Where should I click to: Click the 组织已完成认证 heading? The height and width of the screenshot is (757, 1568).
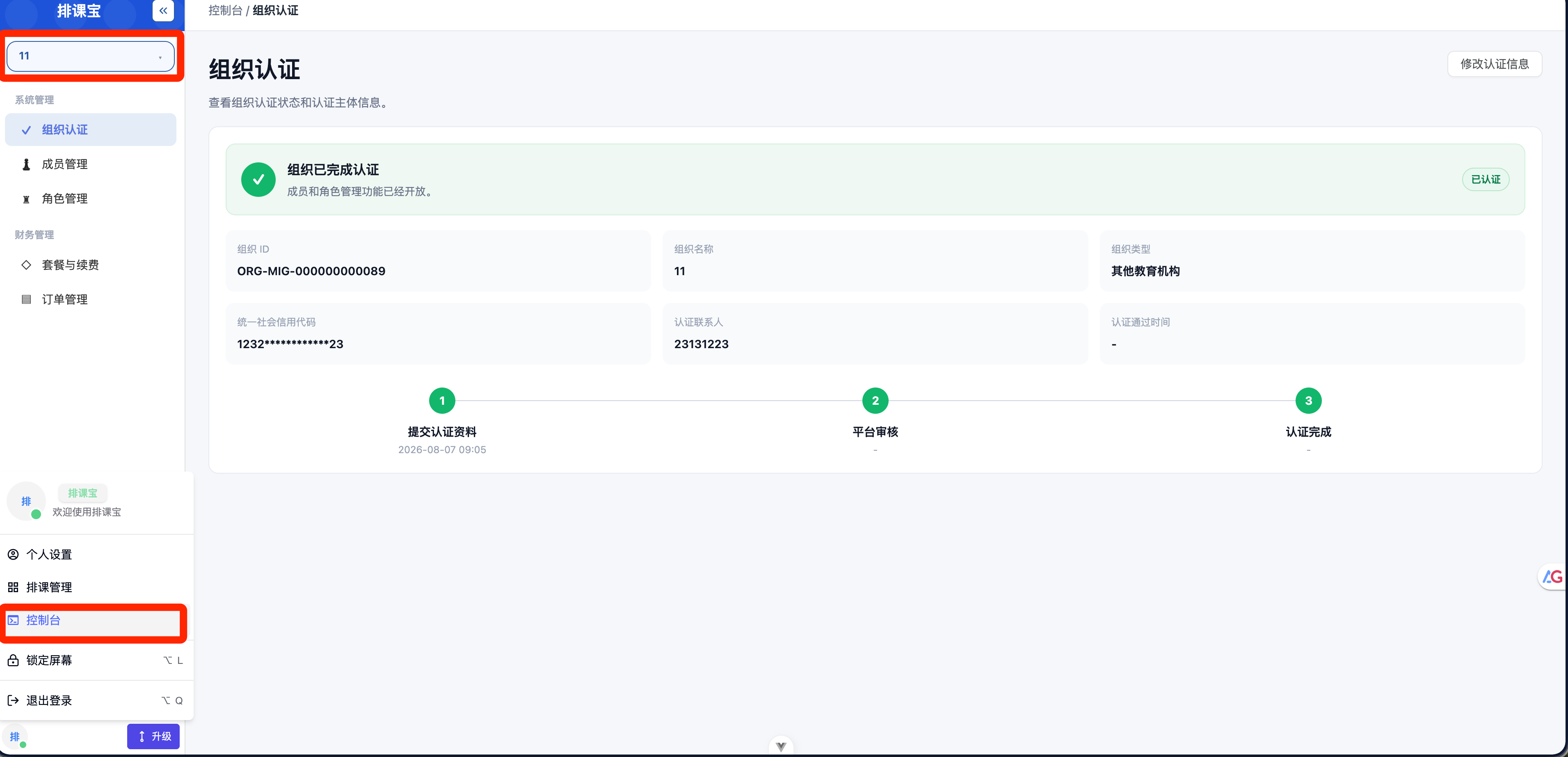333,170
